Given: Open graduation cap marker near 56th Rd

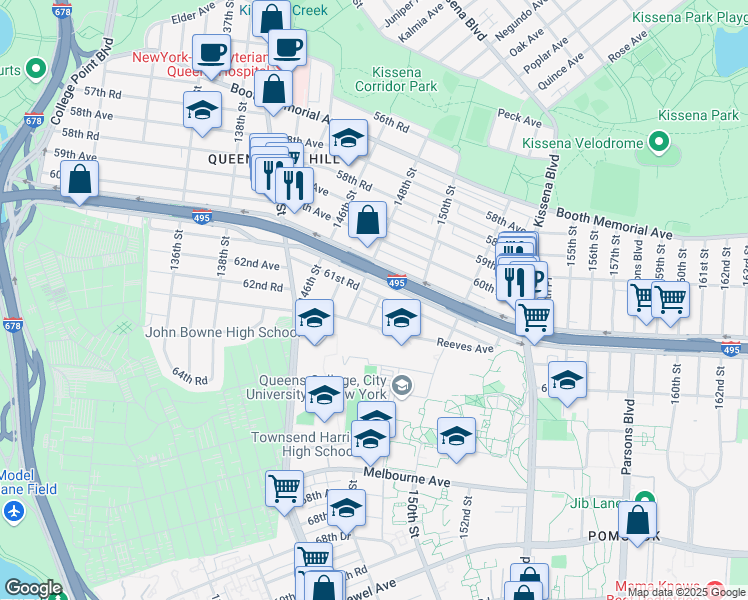Looking at the screenshot, I should [x=348, y=141].
